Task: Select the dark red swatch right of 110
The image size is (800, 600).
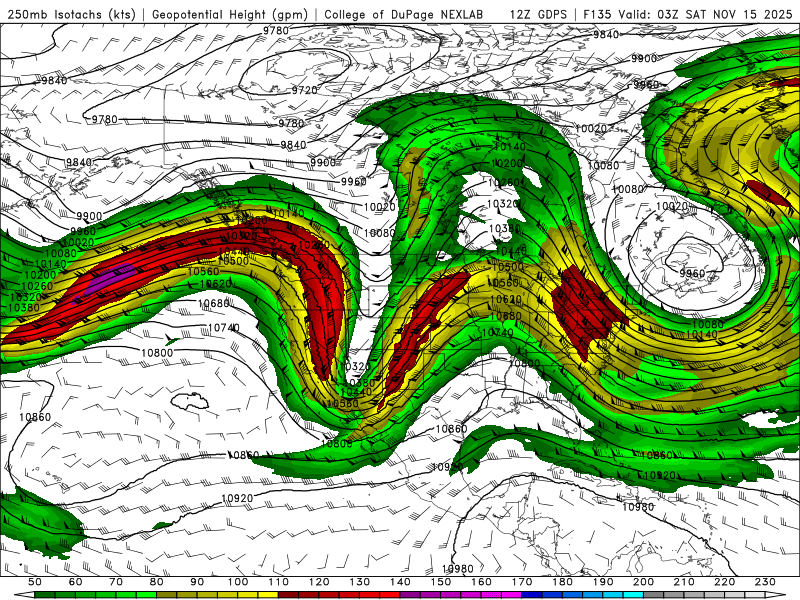Action: click(288, 595)
